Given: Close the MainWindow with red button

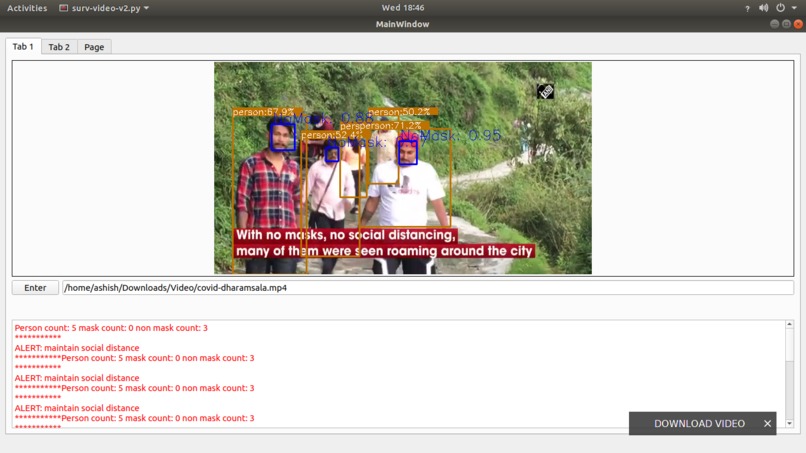Looking at the screenshot, I should point(798,24).
